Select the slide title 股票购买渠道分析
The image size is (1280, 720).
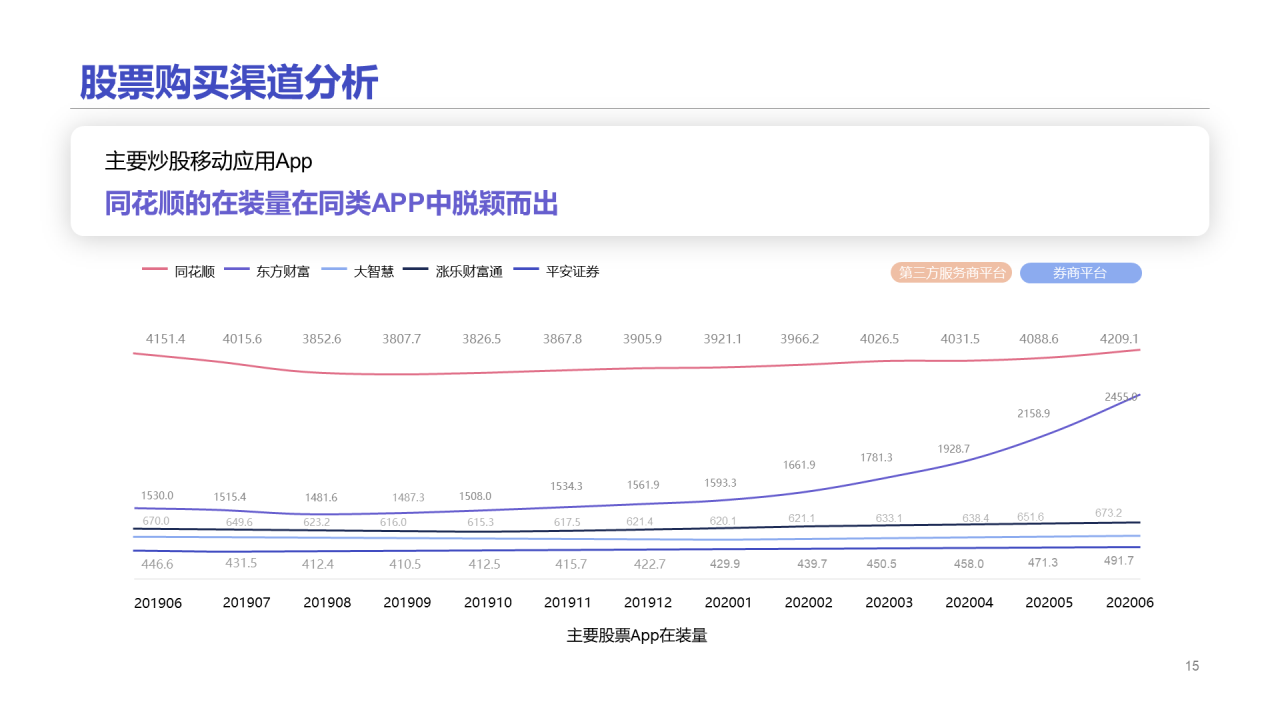click(229, 82)
